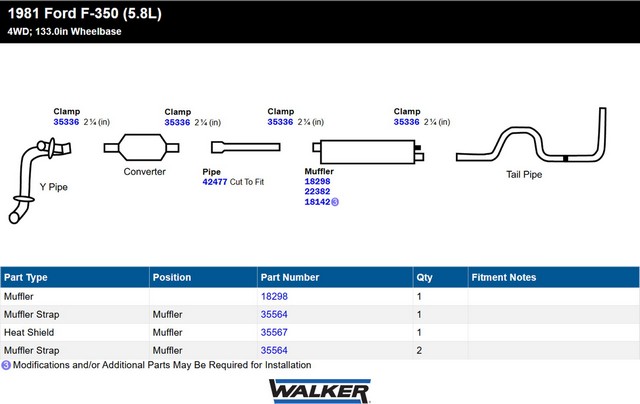Click the 'Tail Pipe' label
The height and width of the screenshot is (404, 640).
coord(524,175)
